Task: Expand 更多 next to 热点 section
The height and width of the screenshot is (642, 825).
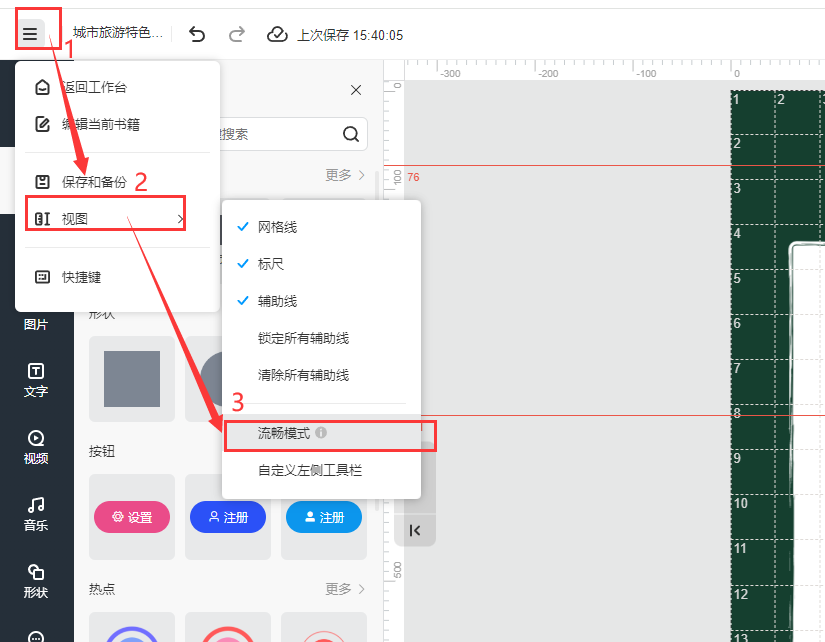Action: (345, 589)
